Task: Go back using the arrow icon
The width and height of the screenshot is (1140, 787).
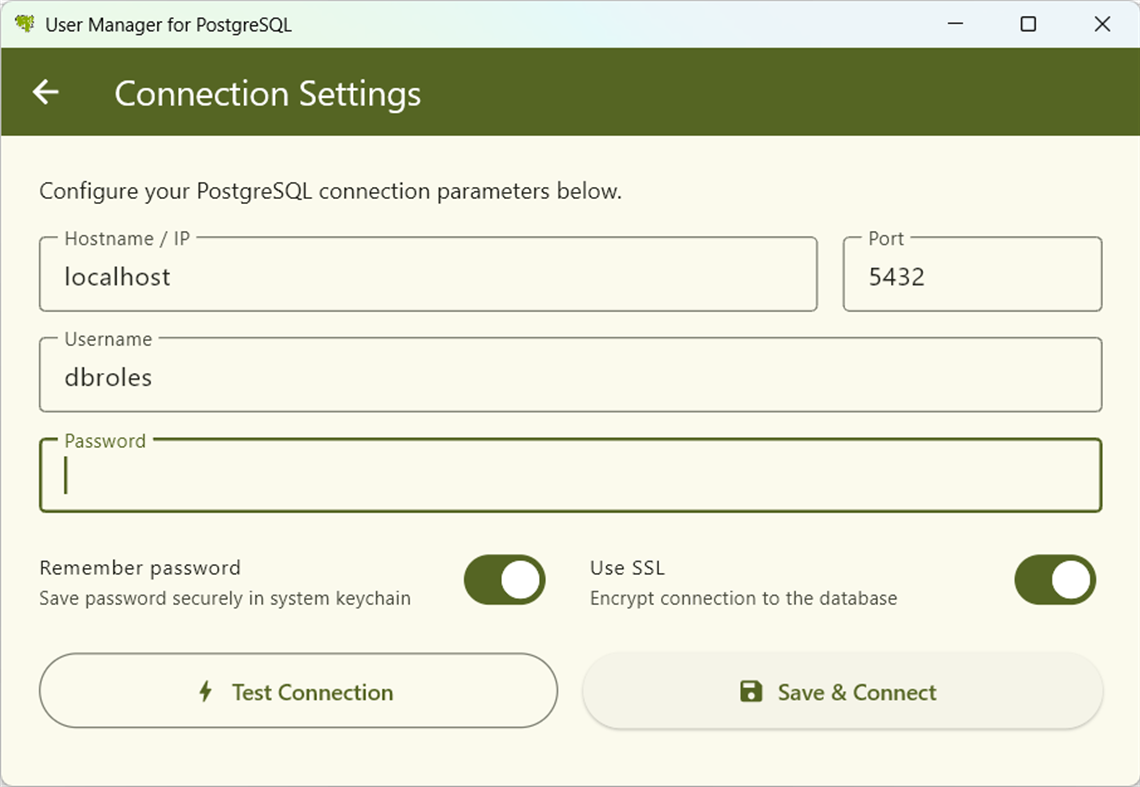Action: click(x=46, y=92)
